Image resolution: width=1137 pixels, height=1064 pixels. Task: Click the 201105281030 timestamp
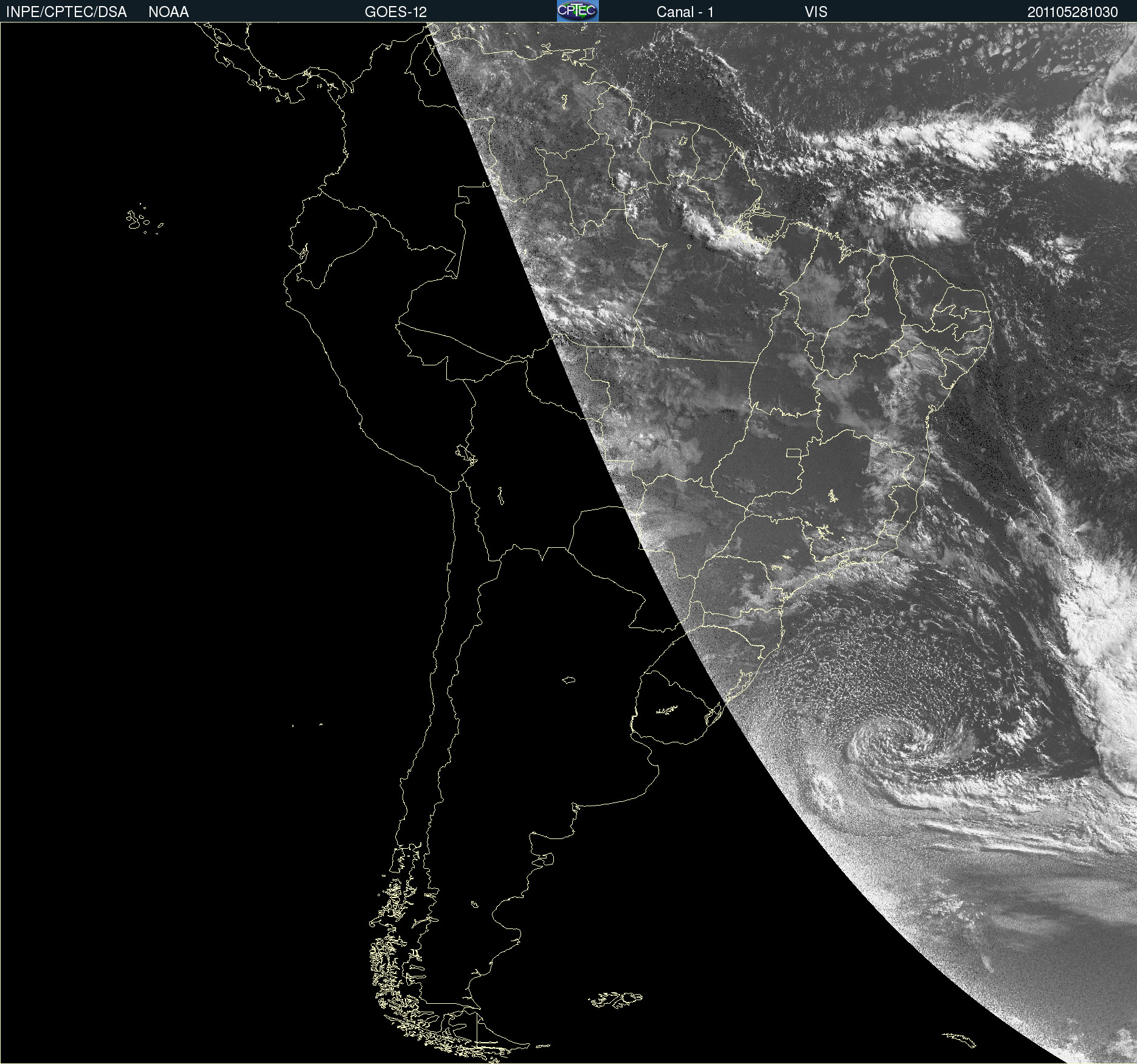tap(1073, 12)
